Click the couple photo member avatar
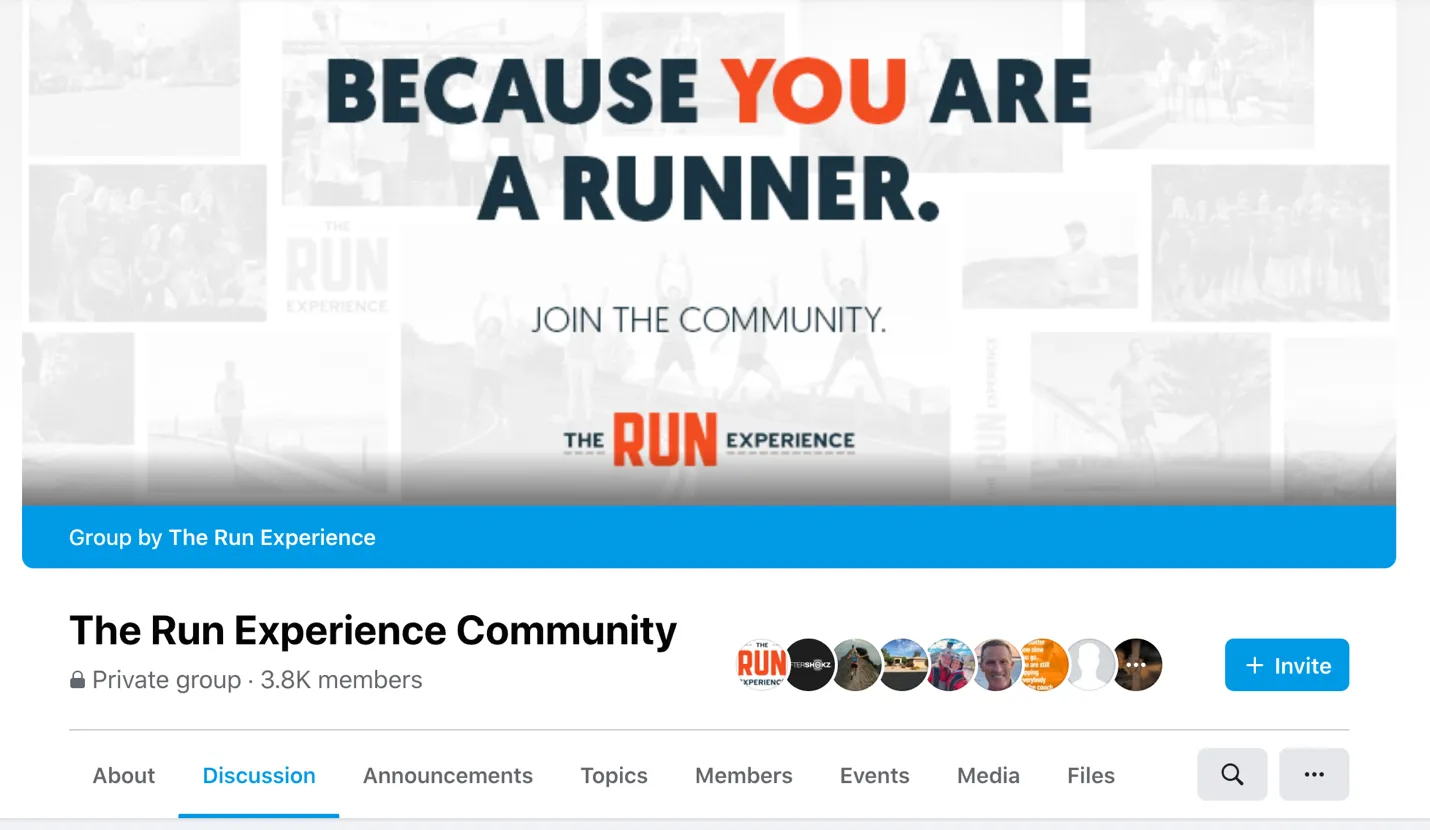The width and height of the screenshot is (1430, 830). pos(951,665)
